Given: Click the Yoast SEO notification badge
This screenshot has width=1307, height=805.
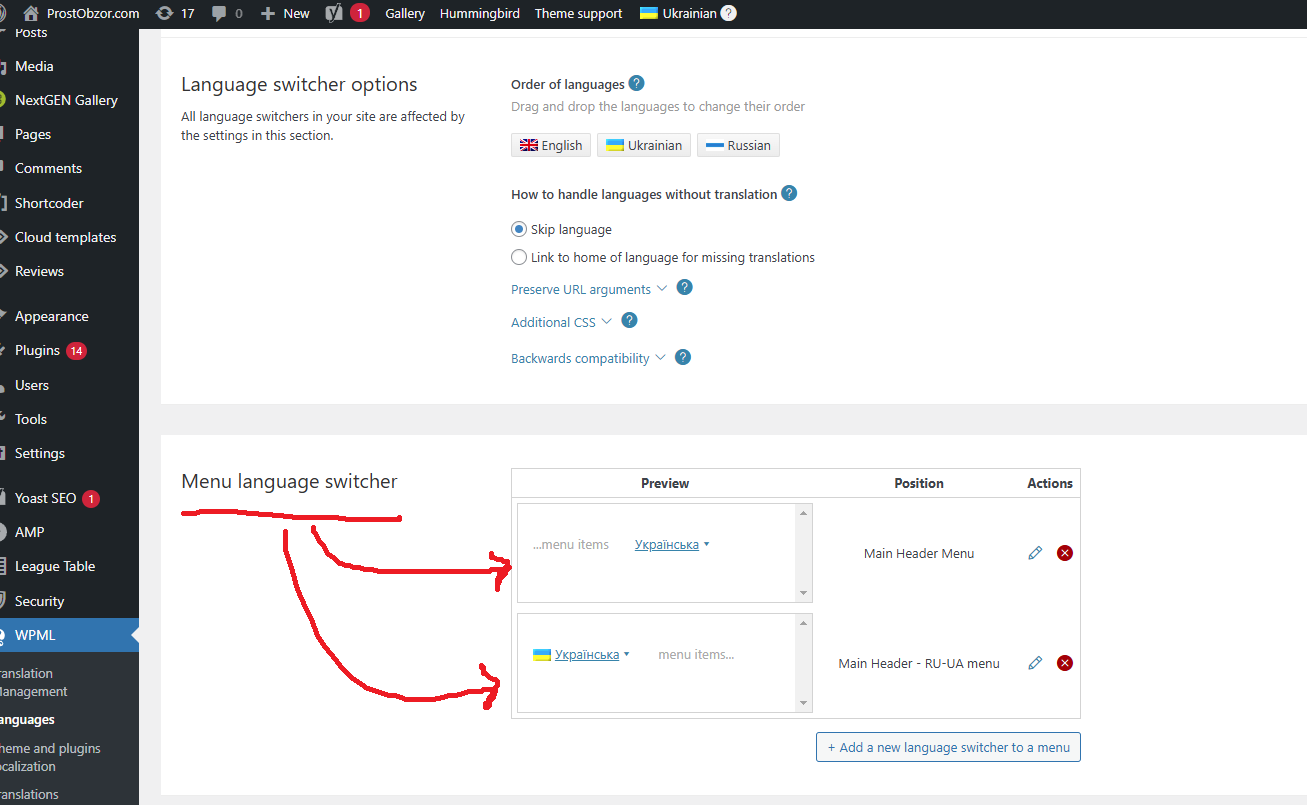Looking at the screenshot, I should [x=91, y=498].
